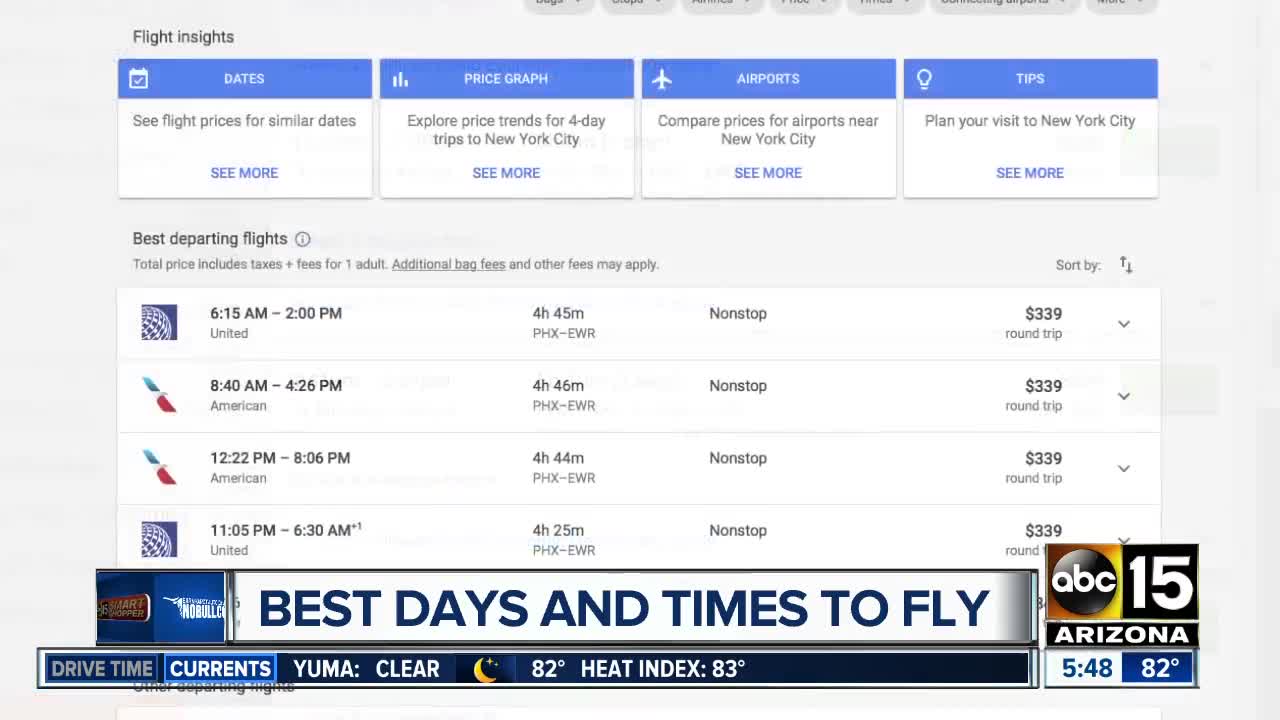
Task: Click the calendar icon on Dates card
Action: click(x=139, y=78)
